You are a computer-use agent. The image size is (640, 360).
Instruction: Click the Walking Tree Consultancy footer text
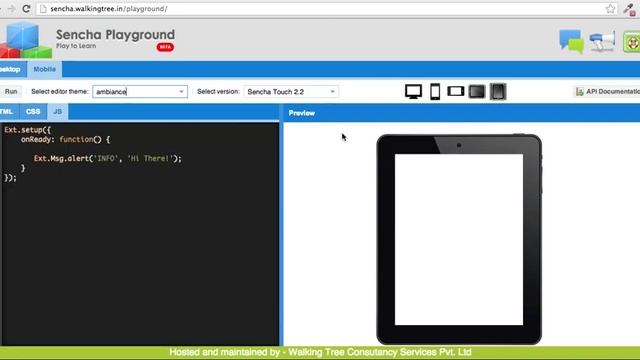click(320, 352)
